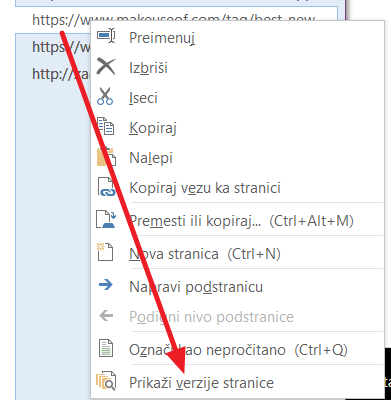This screenshot has width=391, height=400.
Task: Select Kopiraj vezu ka stranici
Action: pyautogui.click(x=237, y=188)
